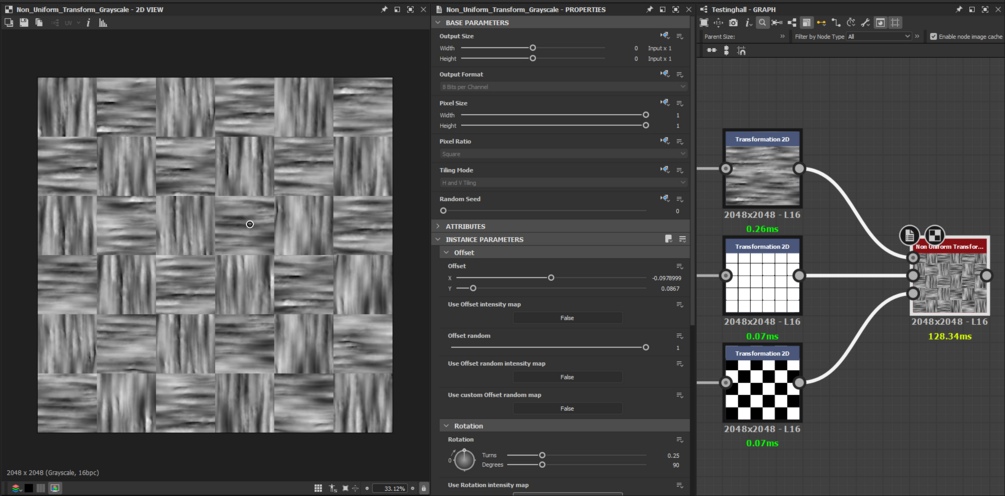Toggle Use custom Offset random map value
This screenshot has height=496, width=1005.
point(567,408)
